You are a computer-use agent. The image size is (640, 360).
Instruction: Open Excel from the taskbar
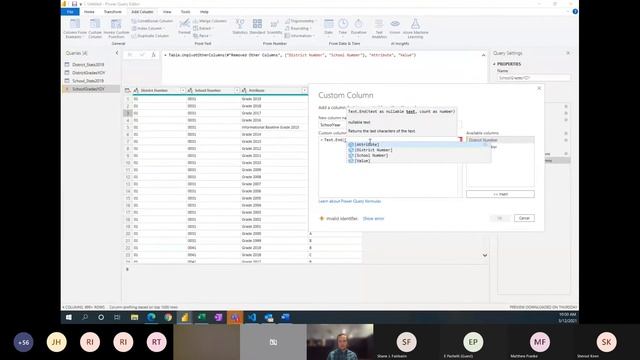pos(201,317)
